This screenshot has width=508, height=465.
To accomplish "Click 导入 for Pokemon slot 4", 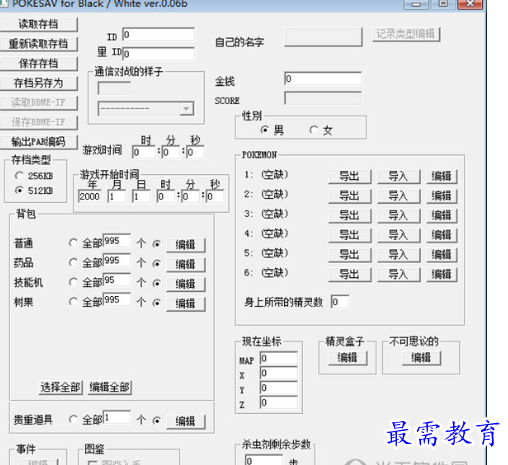I will (399, 235).
